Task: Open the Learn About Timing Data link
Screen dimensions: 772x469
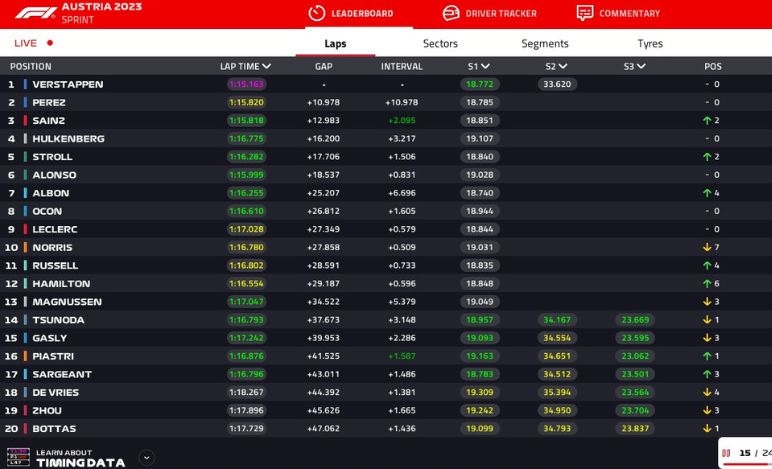Action: pos(80,458)
